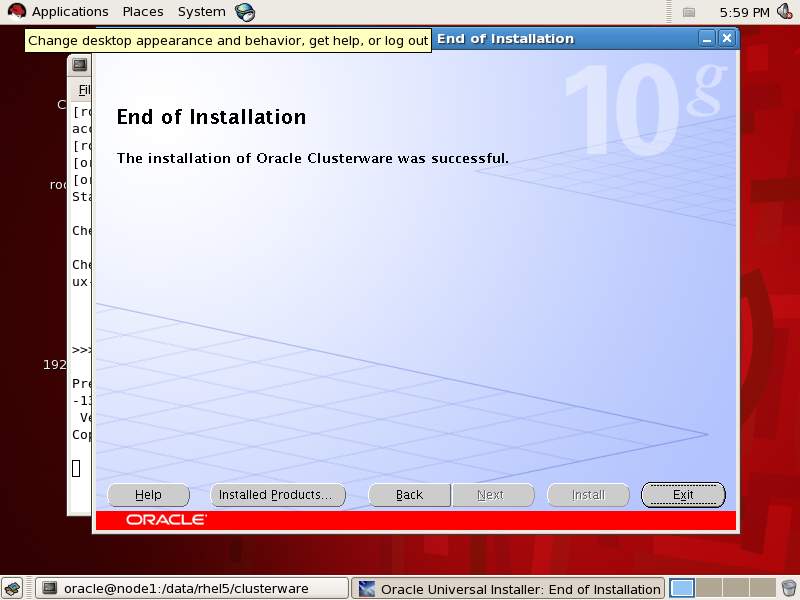Click the Show Desktop icon in the bottom panel
Viewport: 800px width, 600px height.
(12, 588)
